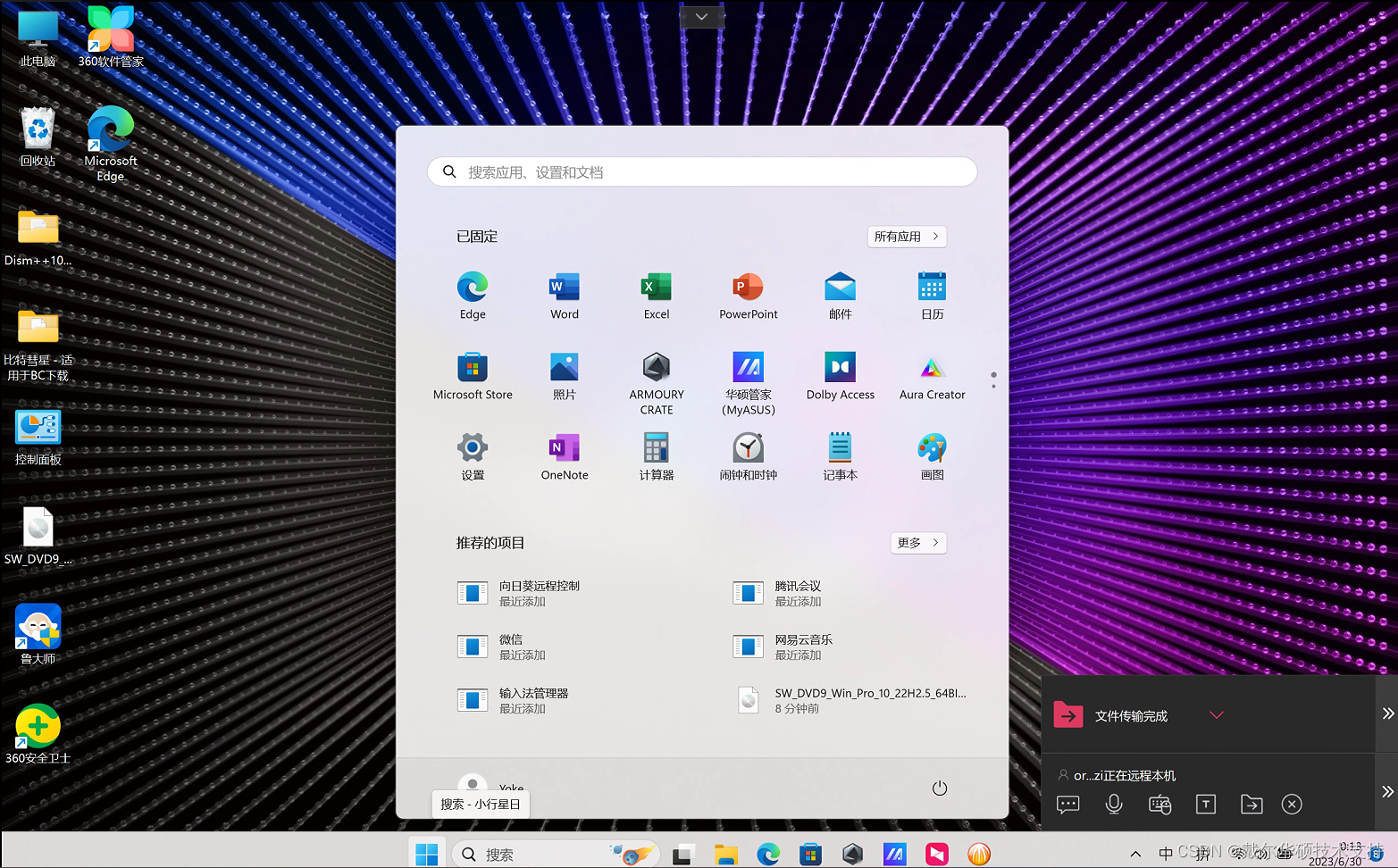Screen dimensions: 1398x868
Task: Open 设置 Settings from pinned apps
Action: pyautogui.click(x=473, y=456)
